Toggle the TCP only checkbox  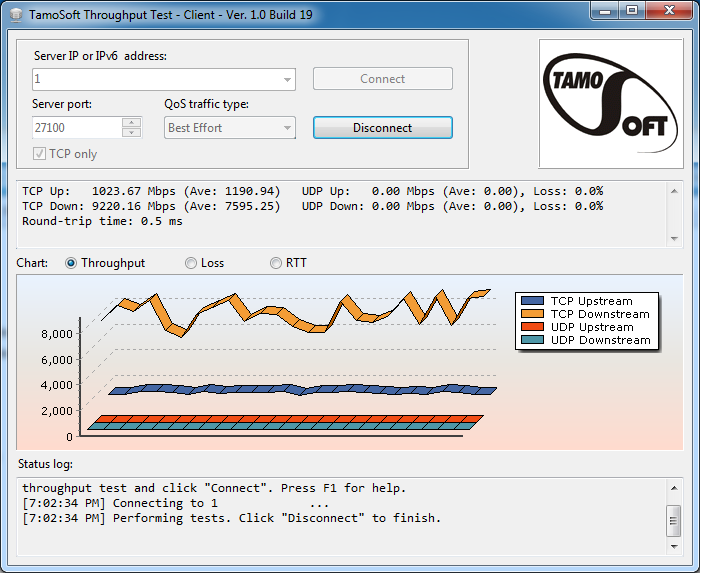[39, 154]
